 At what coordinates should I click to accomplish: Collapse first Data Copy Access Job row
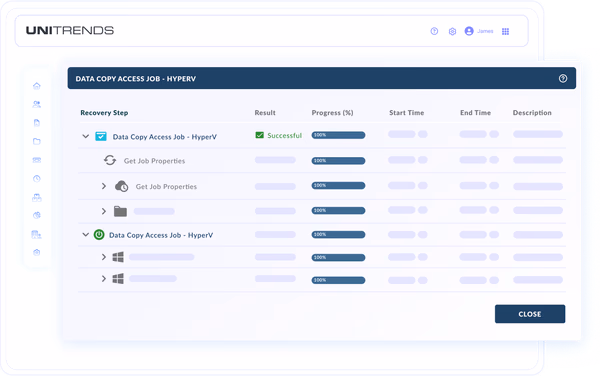(x=85, y=136)
